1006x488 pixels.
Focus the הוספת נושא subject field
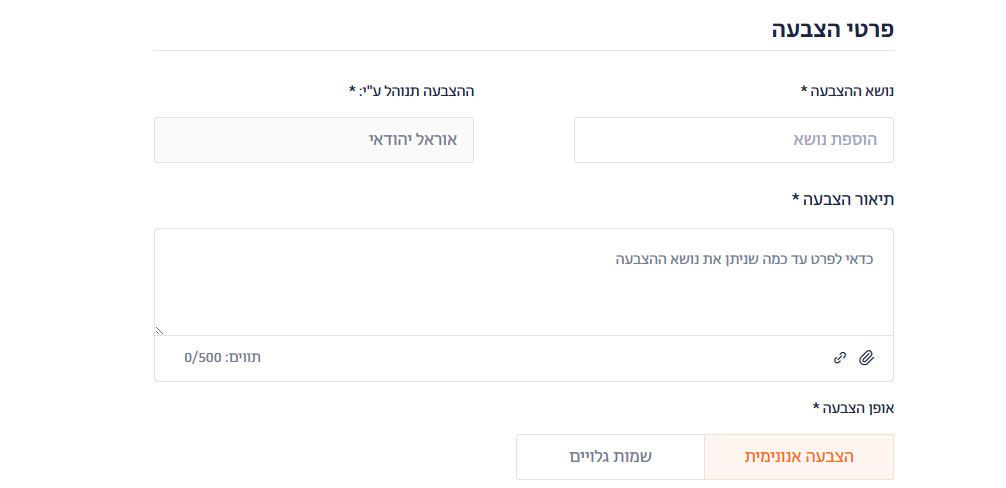[x=734, y=140]
